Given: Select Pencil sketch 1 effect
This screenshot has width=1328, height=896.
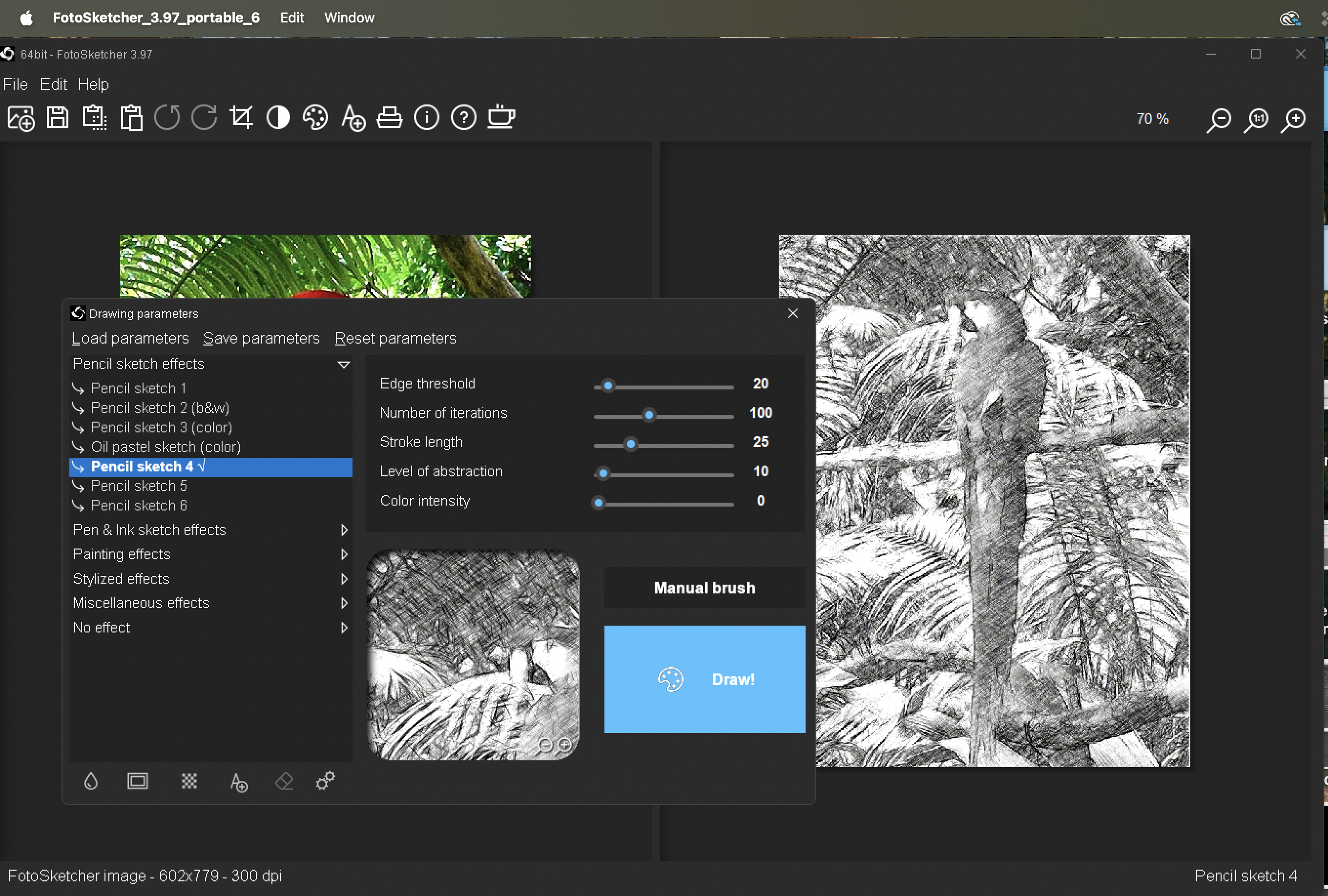Looking at the screenshot, I should (211, 388).
